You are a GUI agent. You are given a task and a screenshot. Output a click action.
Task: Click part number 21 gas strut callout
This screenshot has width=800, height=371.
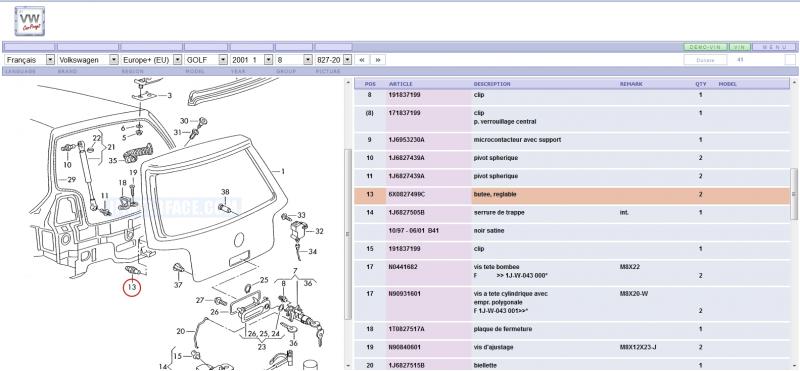pos(111,147)
